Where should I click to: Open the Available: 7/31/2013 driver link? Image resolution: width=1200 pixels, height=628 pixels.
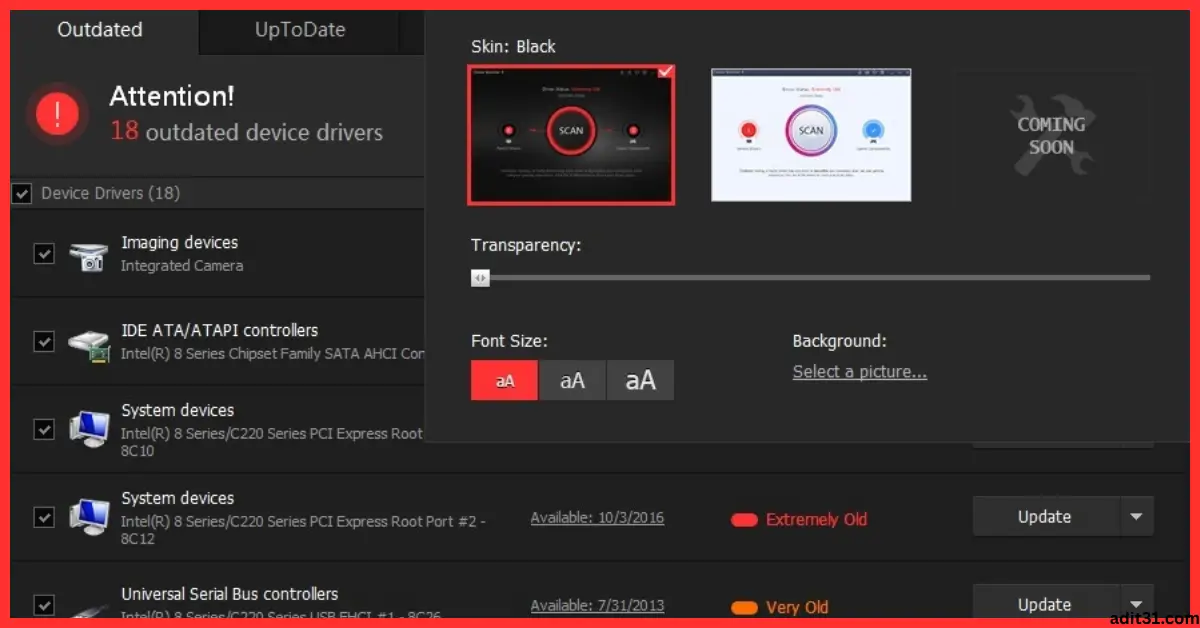[597, 606]
